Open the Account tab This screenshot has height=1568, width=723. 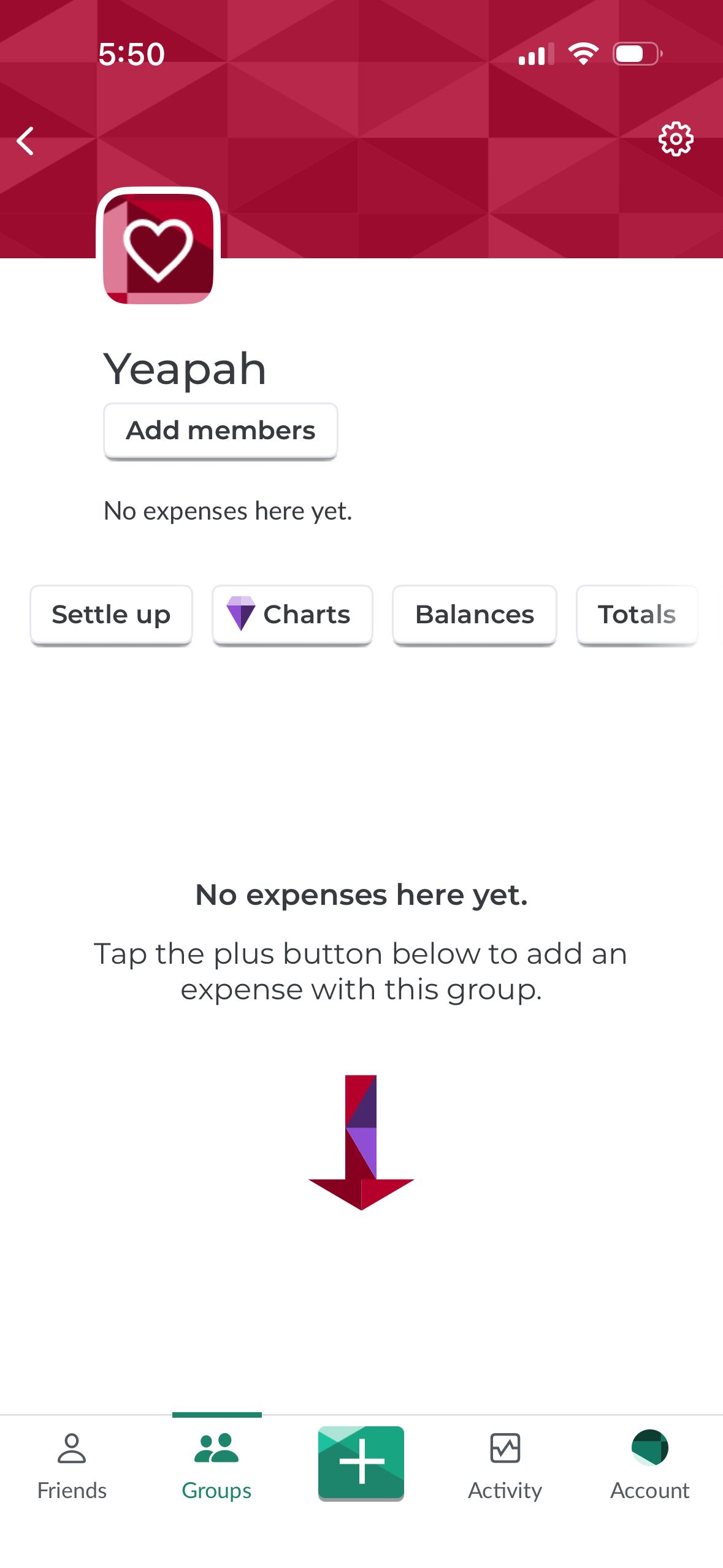(650, 1466)
